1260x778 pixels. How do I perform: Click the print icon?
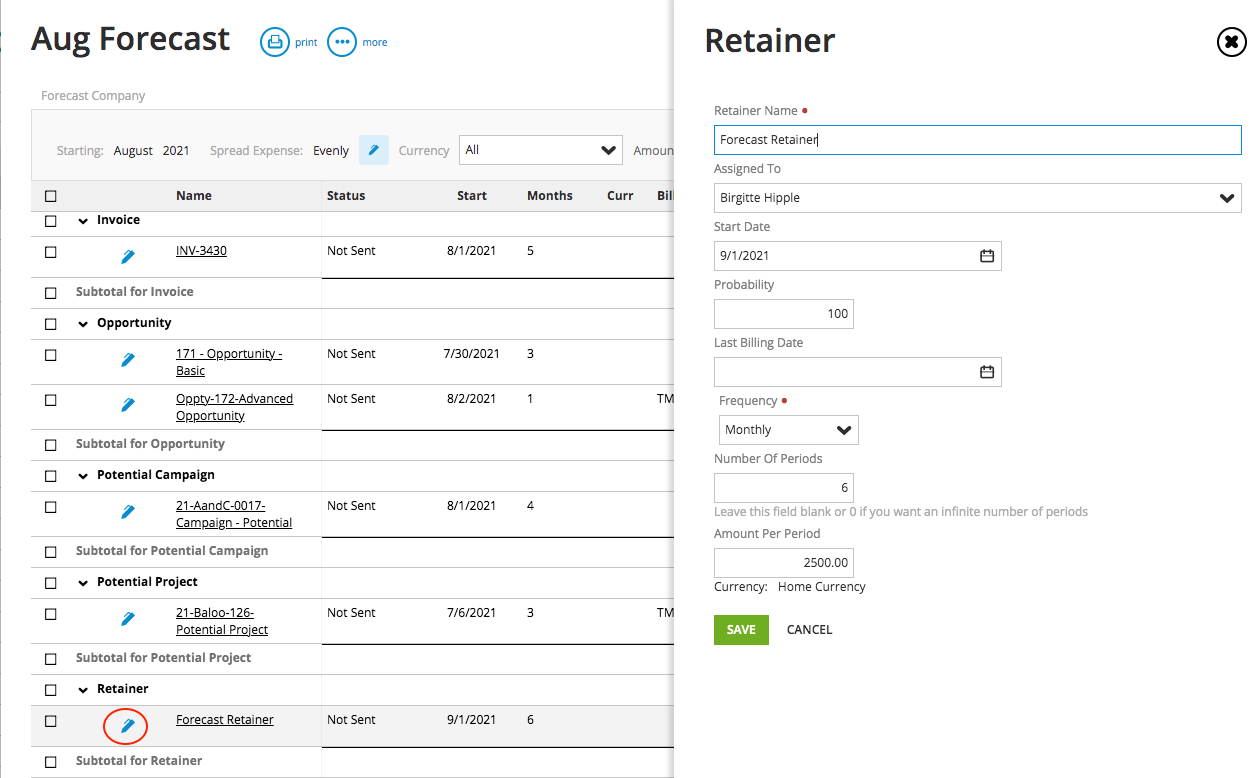point(274,42)
